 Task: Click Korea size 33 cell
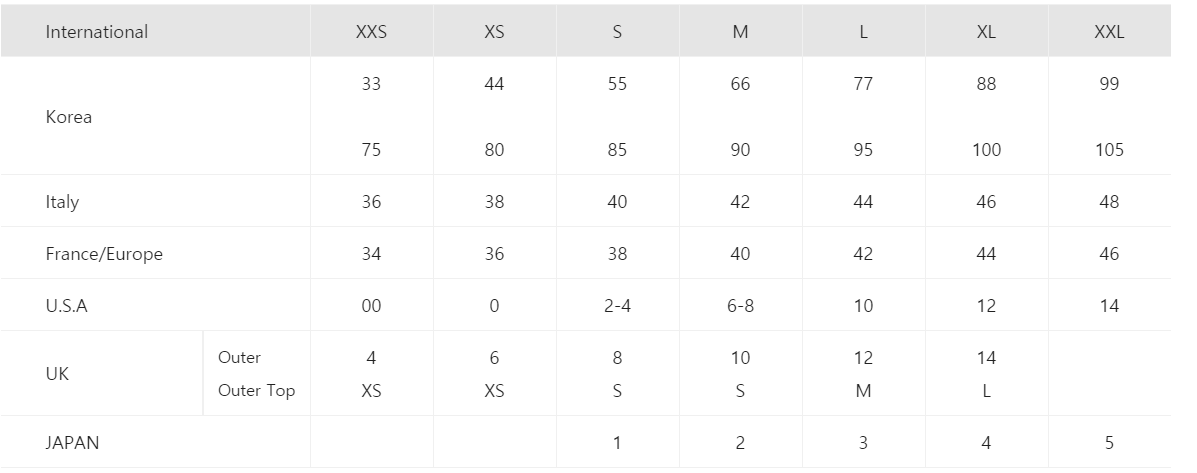pos(371,84)
